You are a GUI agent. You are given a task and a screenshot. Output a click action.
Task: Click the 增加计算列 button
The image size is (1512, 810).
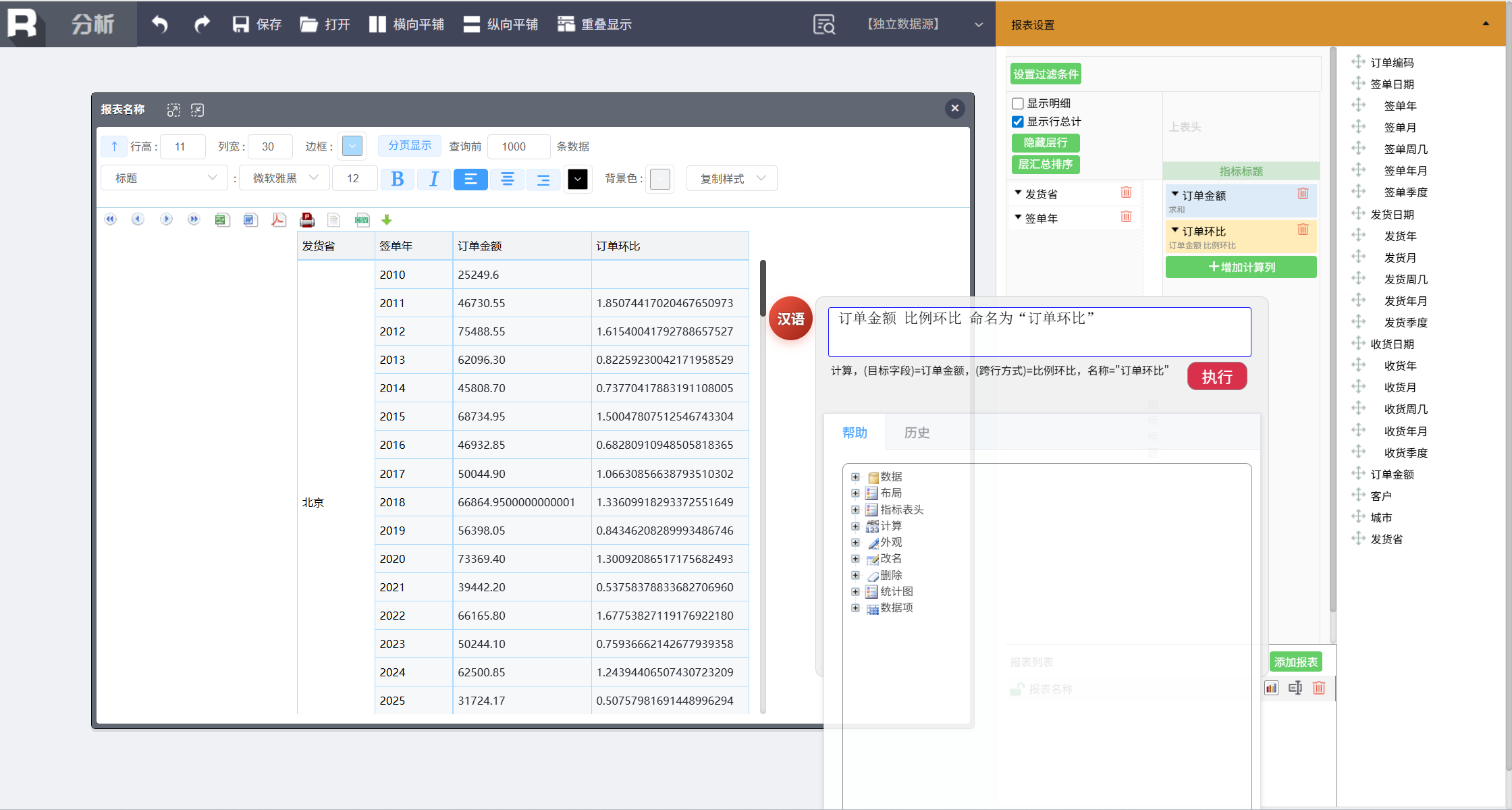tap(1241, 267)
